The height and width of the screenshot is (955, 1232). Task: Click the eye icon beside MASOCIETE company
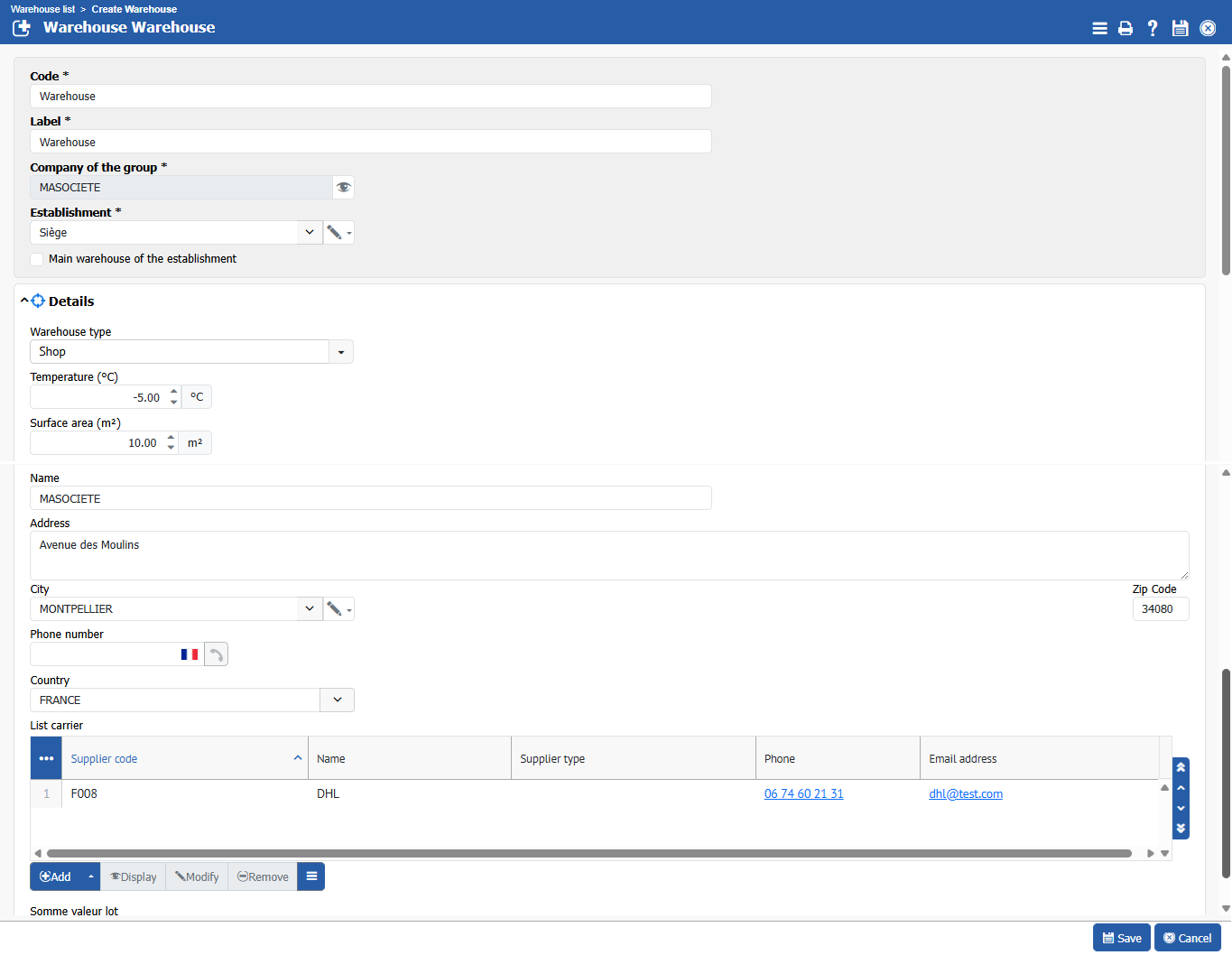pyautogui.click(x=343, y=188)
